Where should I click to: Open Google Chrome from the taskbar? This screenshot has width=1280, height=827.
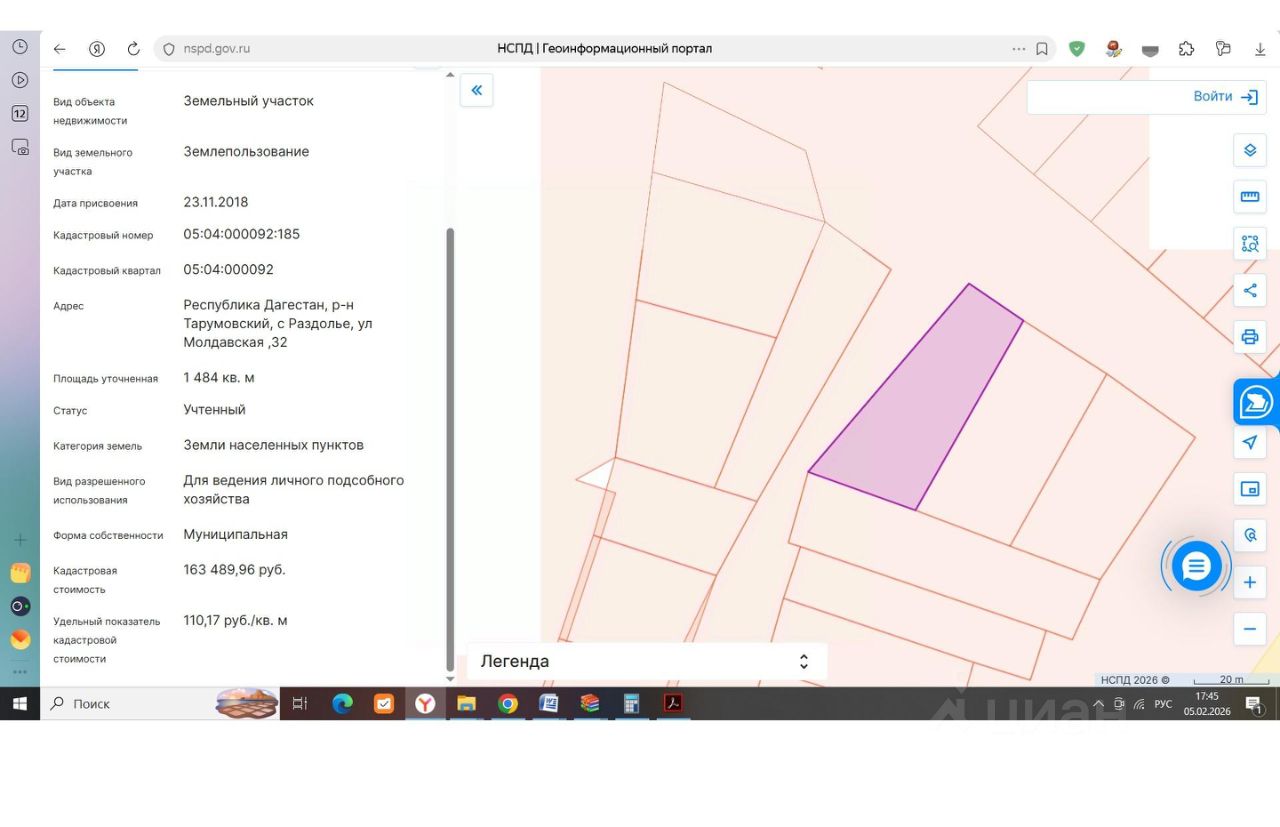[508, 704]
